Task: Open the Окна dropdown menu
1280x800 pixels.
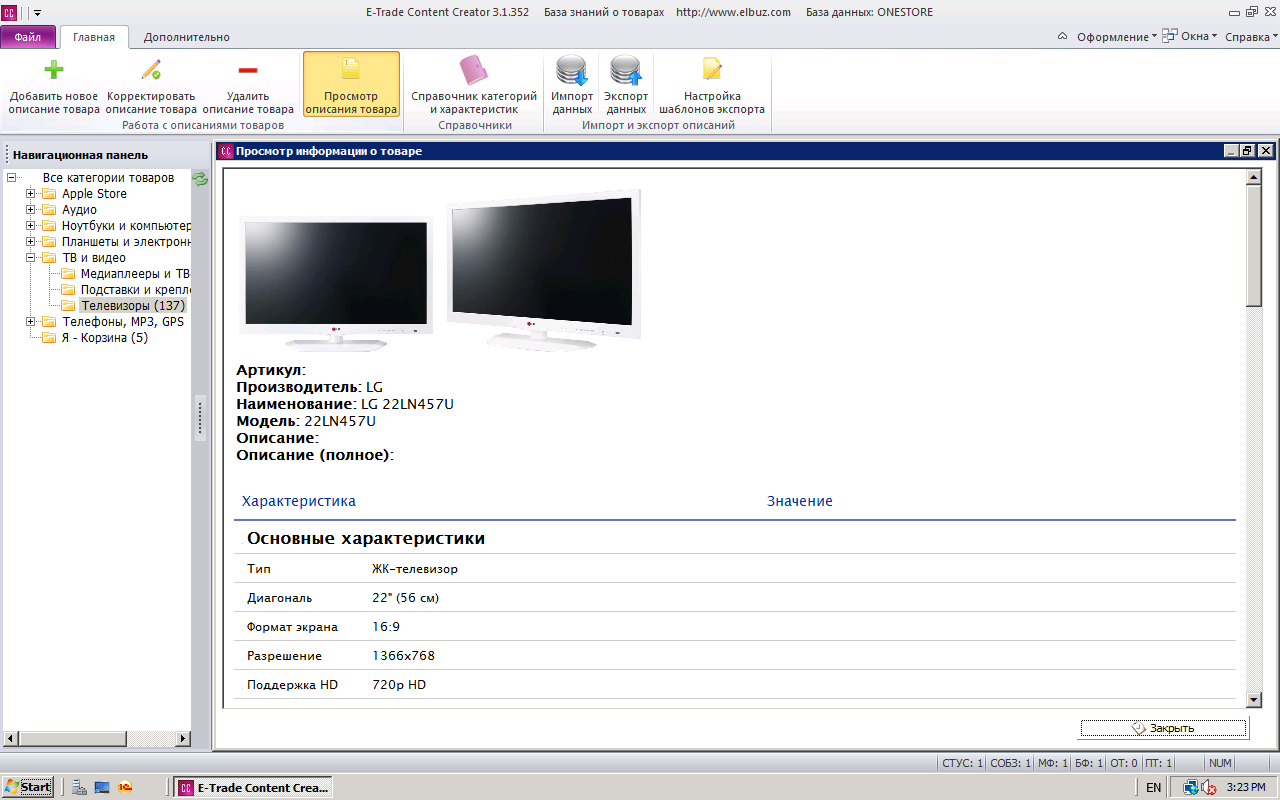Action: tap(1189, 36)
